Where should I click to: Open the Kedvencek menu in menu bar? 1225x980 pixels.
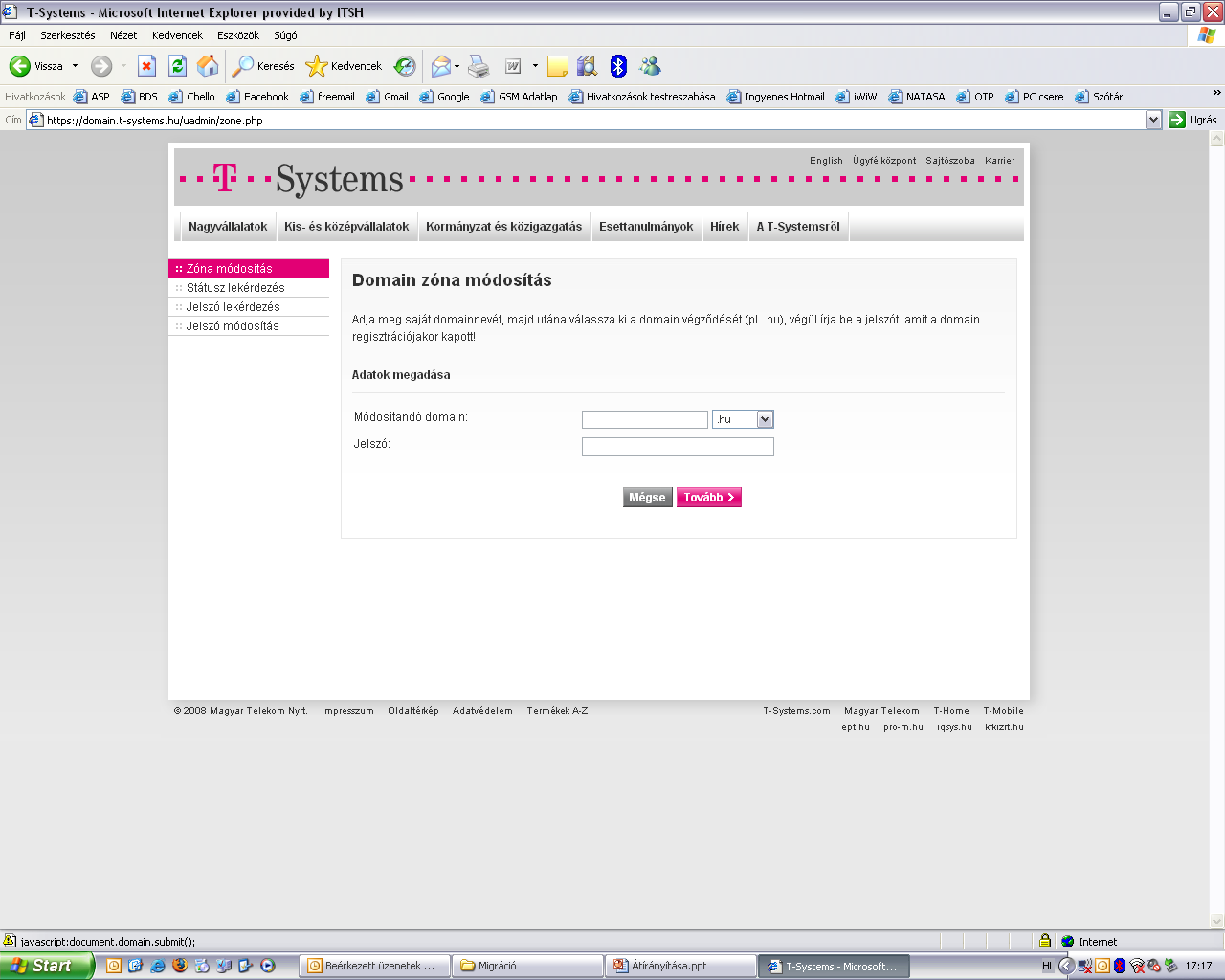click(x=177, y=35)
